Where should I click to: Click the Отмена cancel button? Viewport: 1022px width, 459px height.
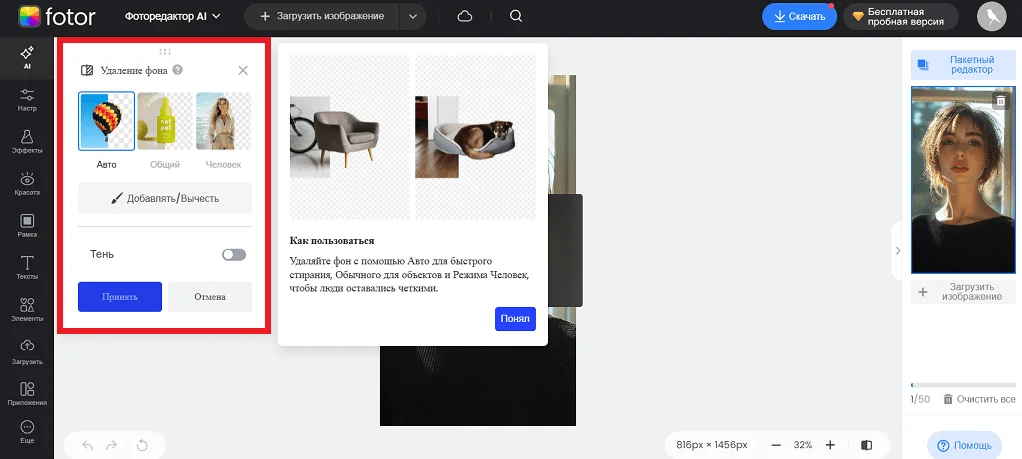tap(210, 297)
